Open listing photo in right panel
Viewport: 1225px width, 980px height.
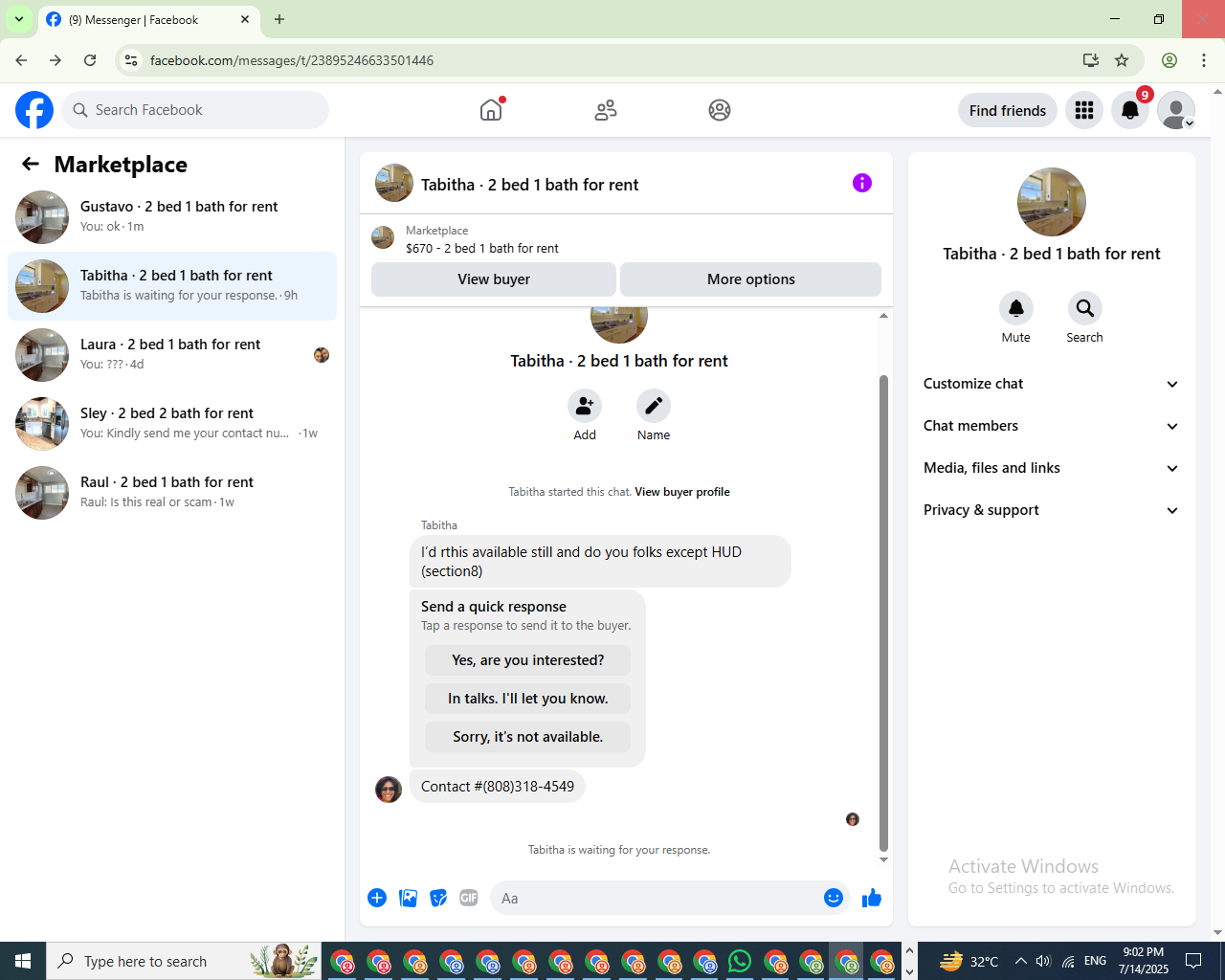point(1052,202)
